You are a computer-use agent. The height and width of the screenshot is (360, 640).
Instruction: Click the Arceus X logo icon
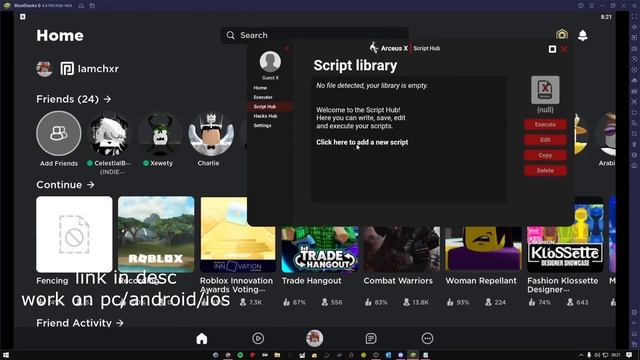373,48
